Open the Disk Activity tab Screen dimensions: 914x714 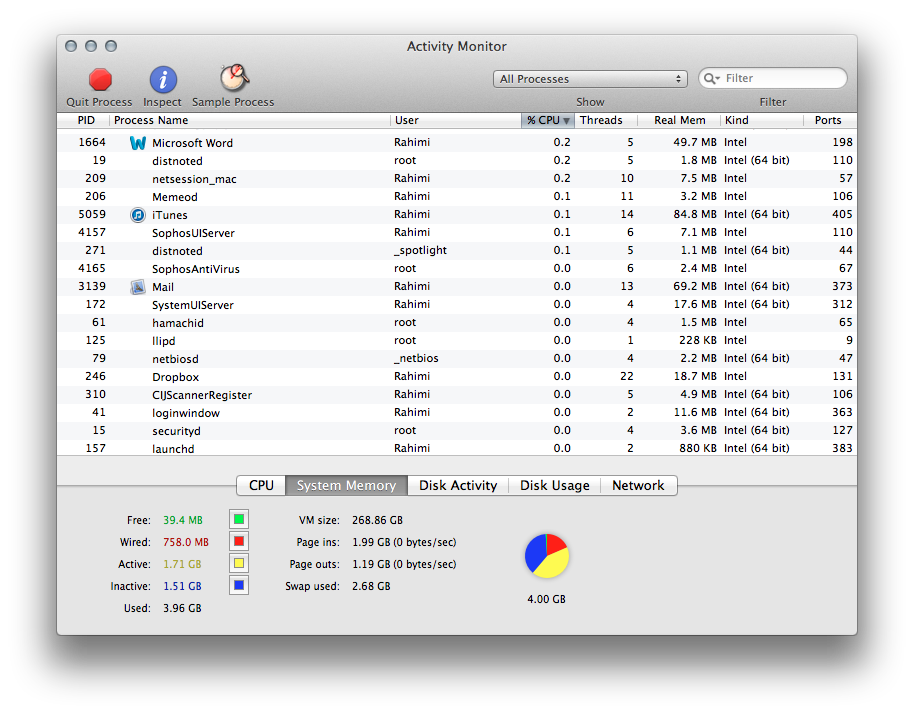pos(458,486)
